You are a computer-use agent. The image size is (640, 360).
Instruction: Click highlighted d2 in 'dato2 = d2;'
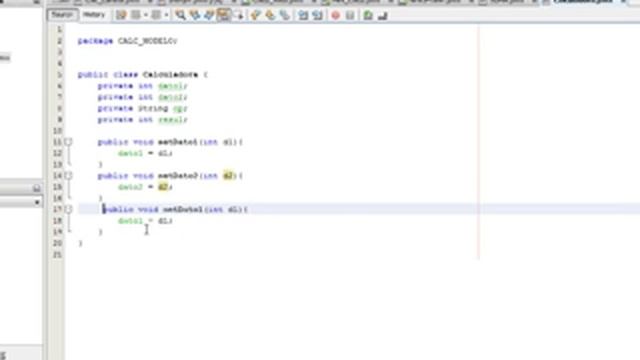(x=163, y=187)
